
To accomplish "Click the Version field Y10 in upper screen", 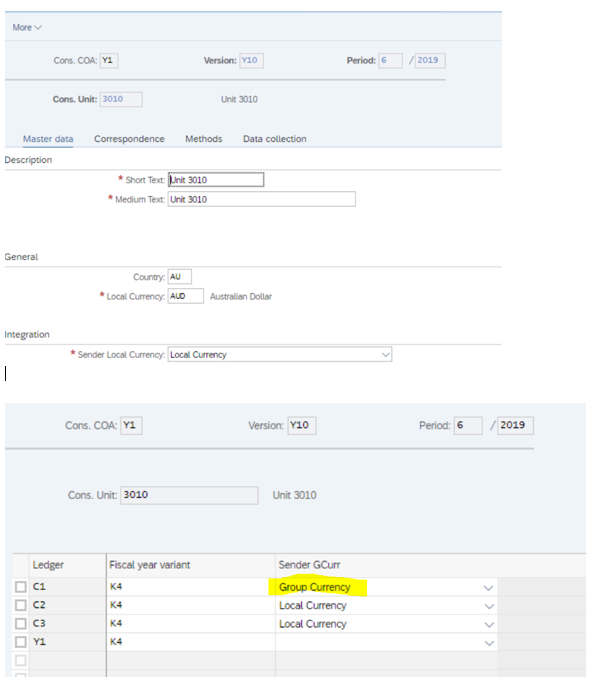I will (251, 60).
